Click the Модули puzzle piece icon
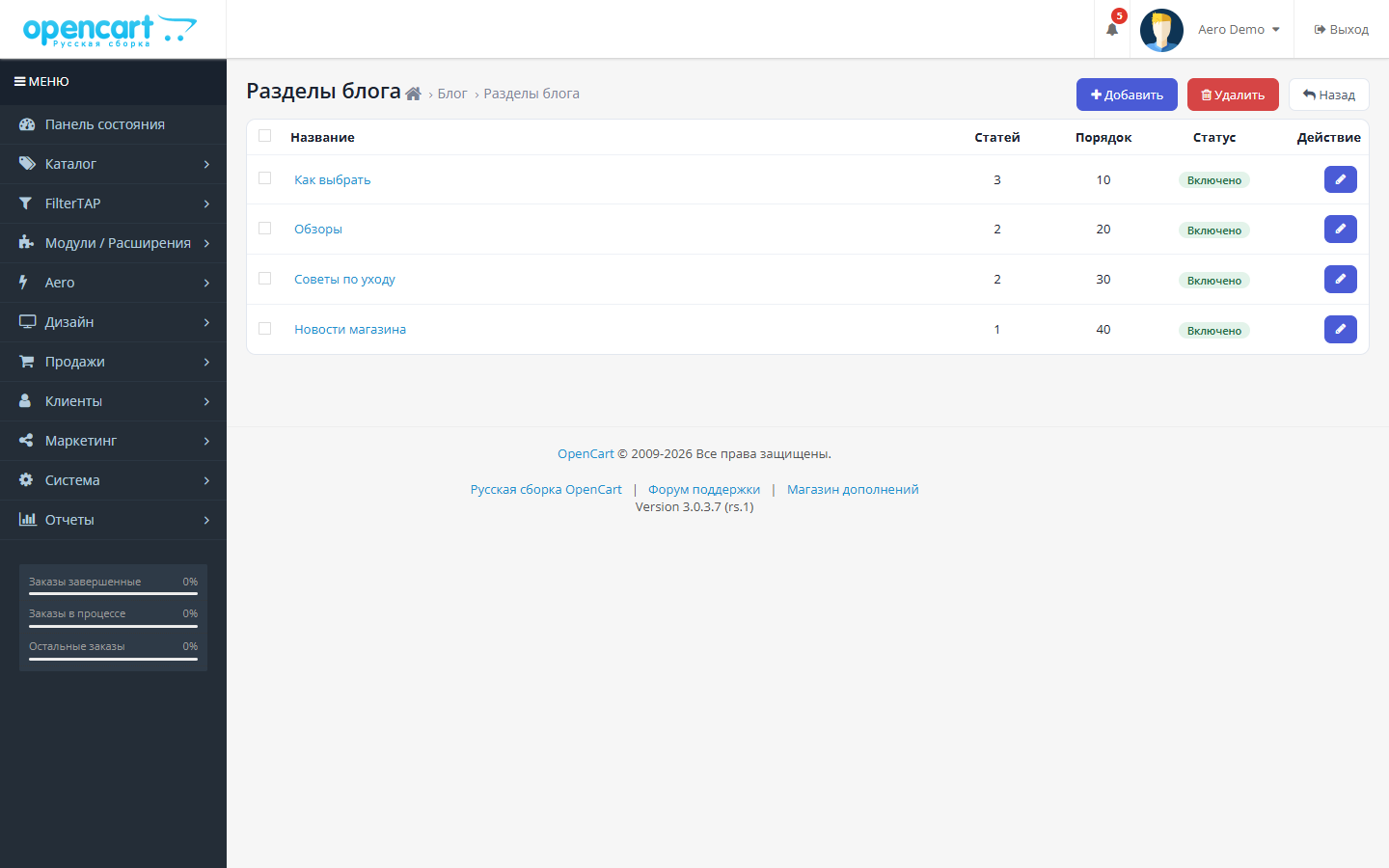This screenshot has width=1389, height=868. click(26, 243)
